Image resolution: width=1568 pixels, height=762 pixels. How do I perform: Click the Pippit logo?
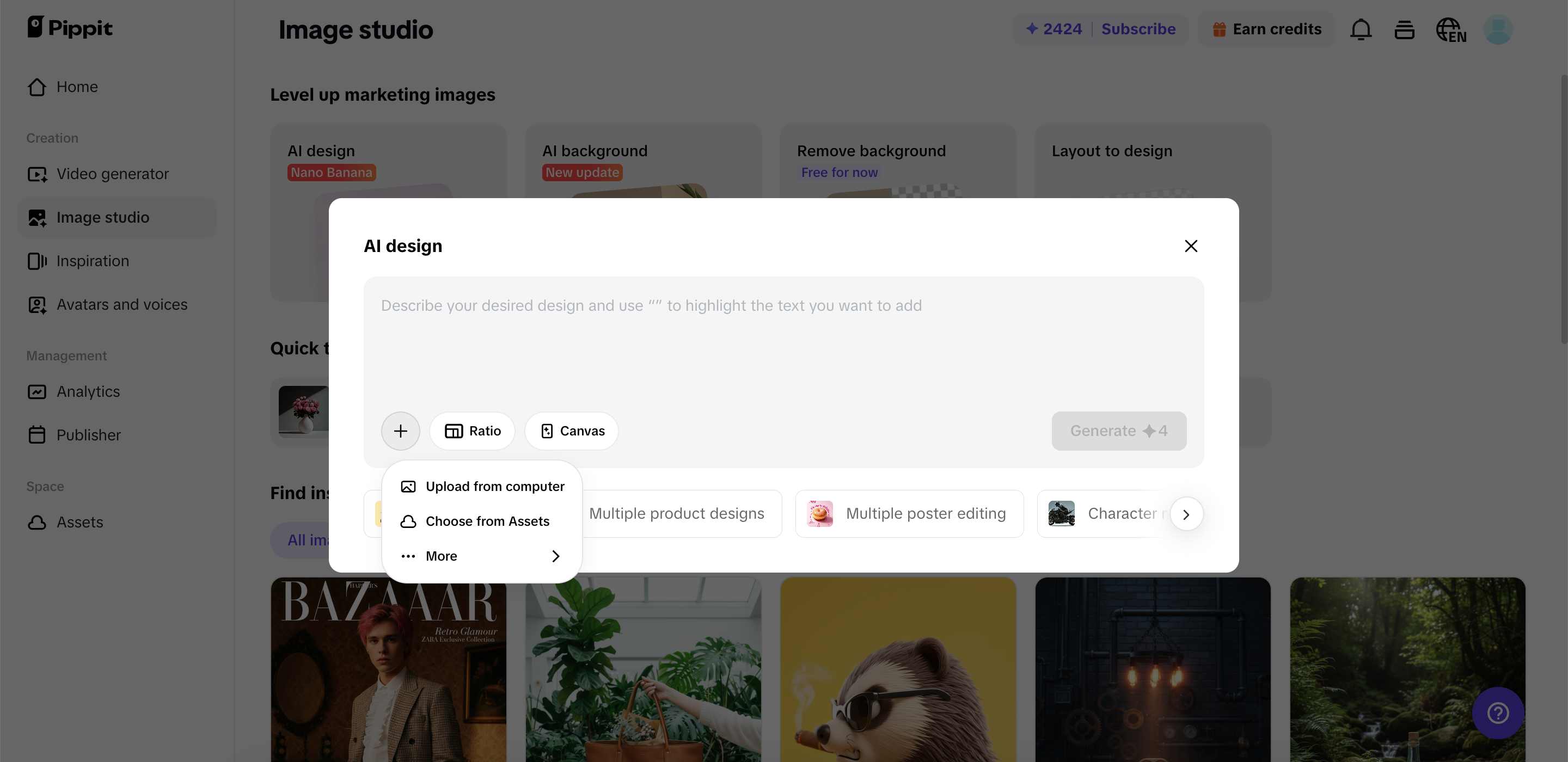coord(70,27)
